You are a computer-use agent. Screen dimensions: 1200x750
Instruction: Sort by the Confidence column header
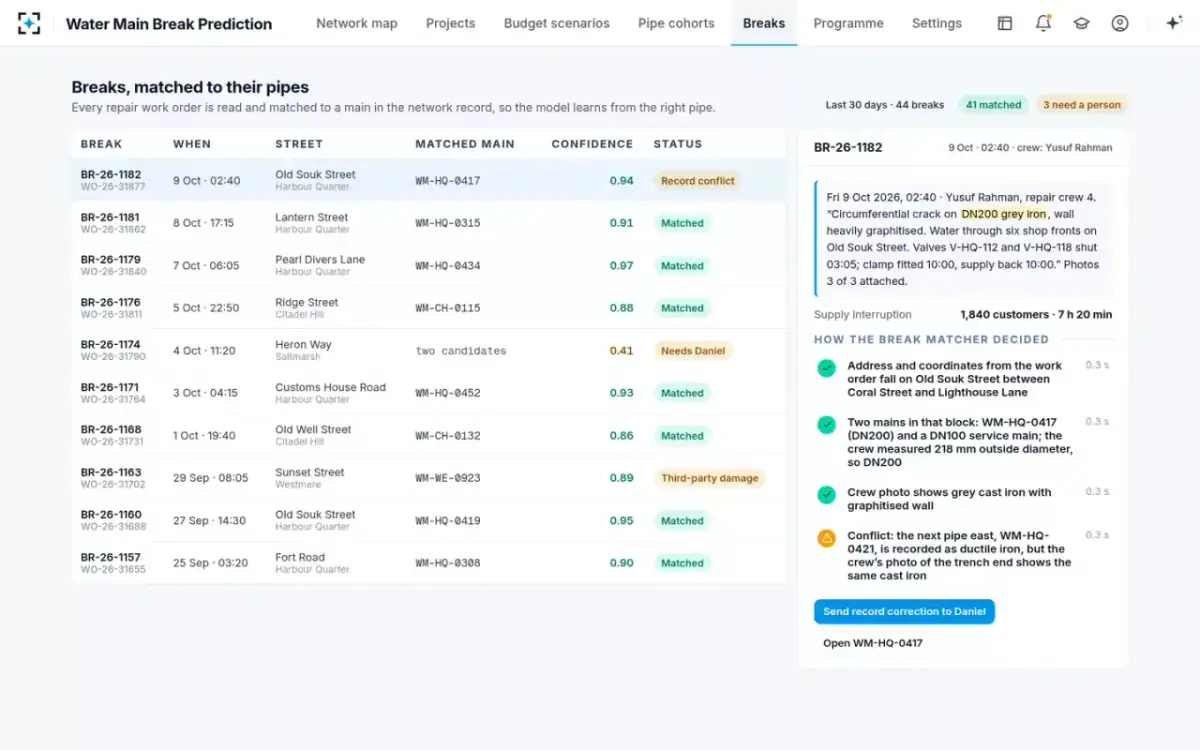[592, 144]
